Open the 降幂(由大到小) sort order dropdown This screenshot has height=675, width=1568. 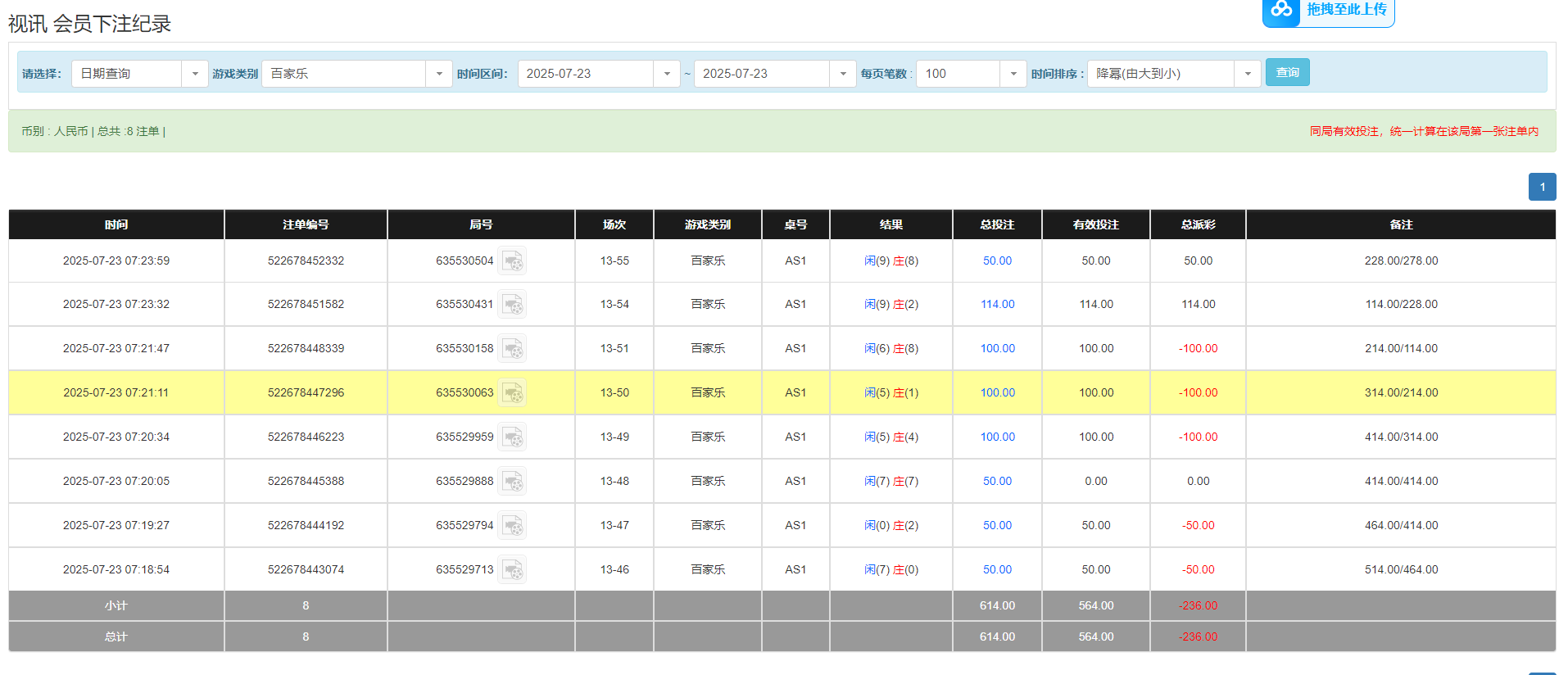coord(1247,74)
